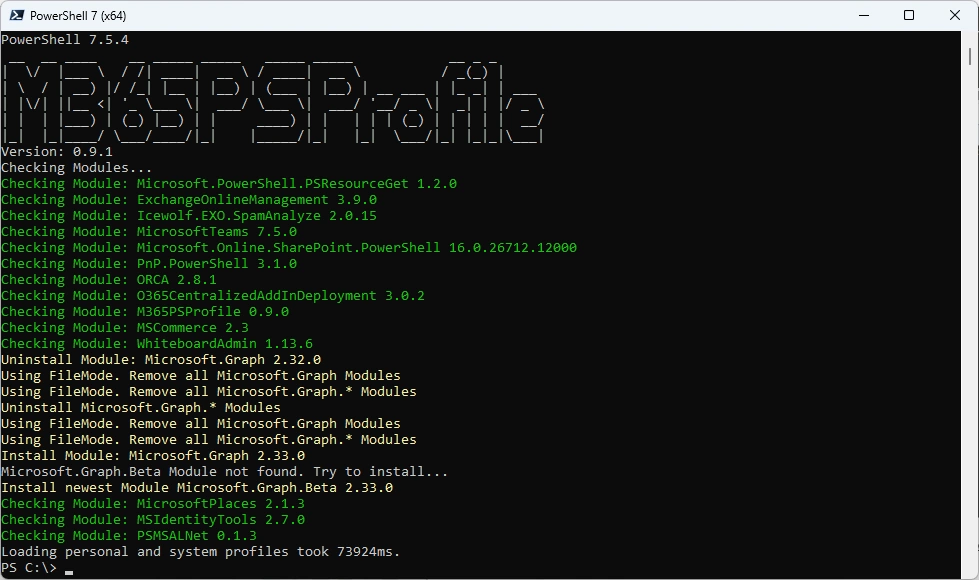Click the "Version: 0.9.1" line

[56, 152]
